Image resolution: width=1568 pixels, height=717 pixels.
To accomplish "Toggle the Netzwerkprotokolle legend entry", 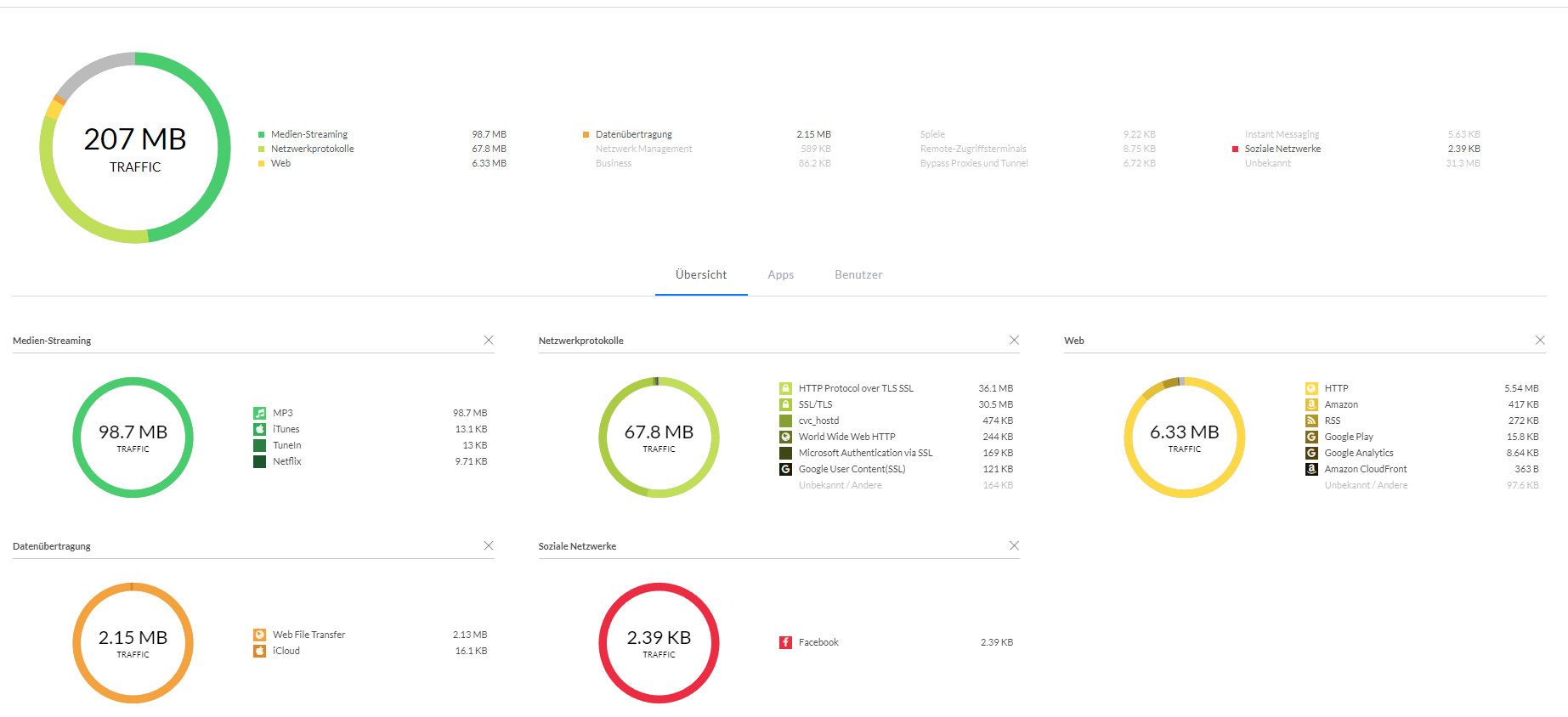I will click(313, 149).
